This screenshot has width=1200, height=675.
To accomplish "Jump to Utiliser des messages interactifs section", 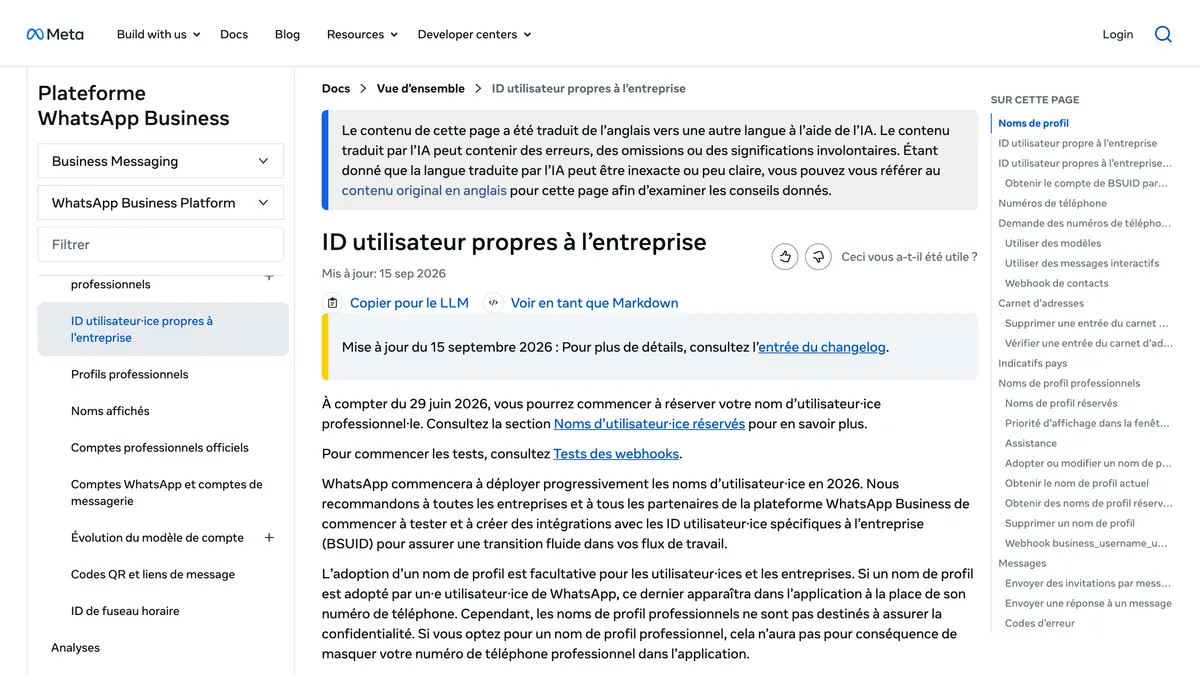I will 1082,263.
